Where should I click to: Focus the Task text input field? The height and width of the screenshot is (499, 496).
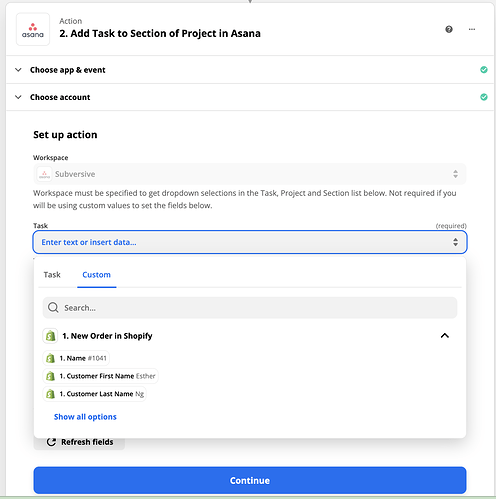pos(250,242)
